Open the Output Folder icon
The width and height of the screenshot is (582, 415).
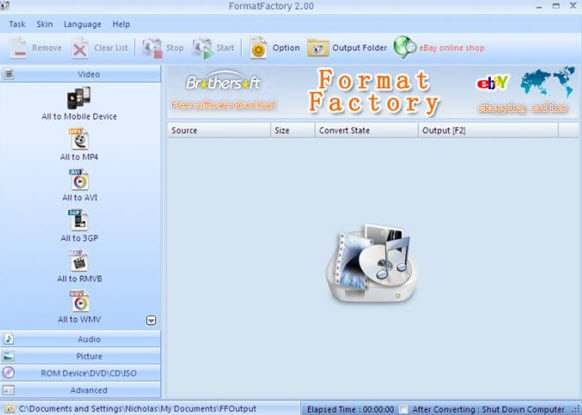click(x=318, y=48)
